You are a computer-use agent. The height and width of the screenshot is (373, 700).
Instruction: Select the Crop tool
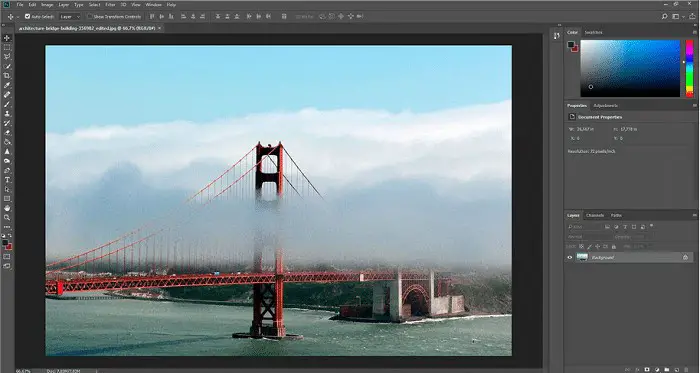click(7, 76)
